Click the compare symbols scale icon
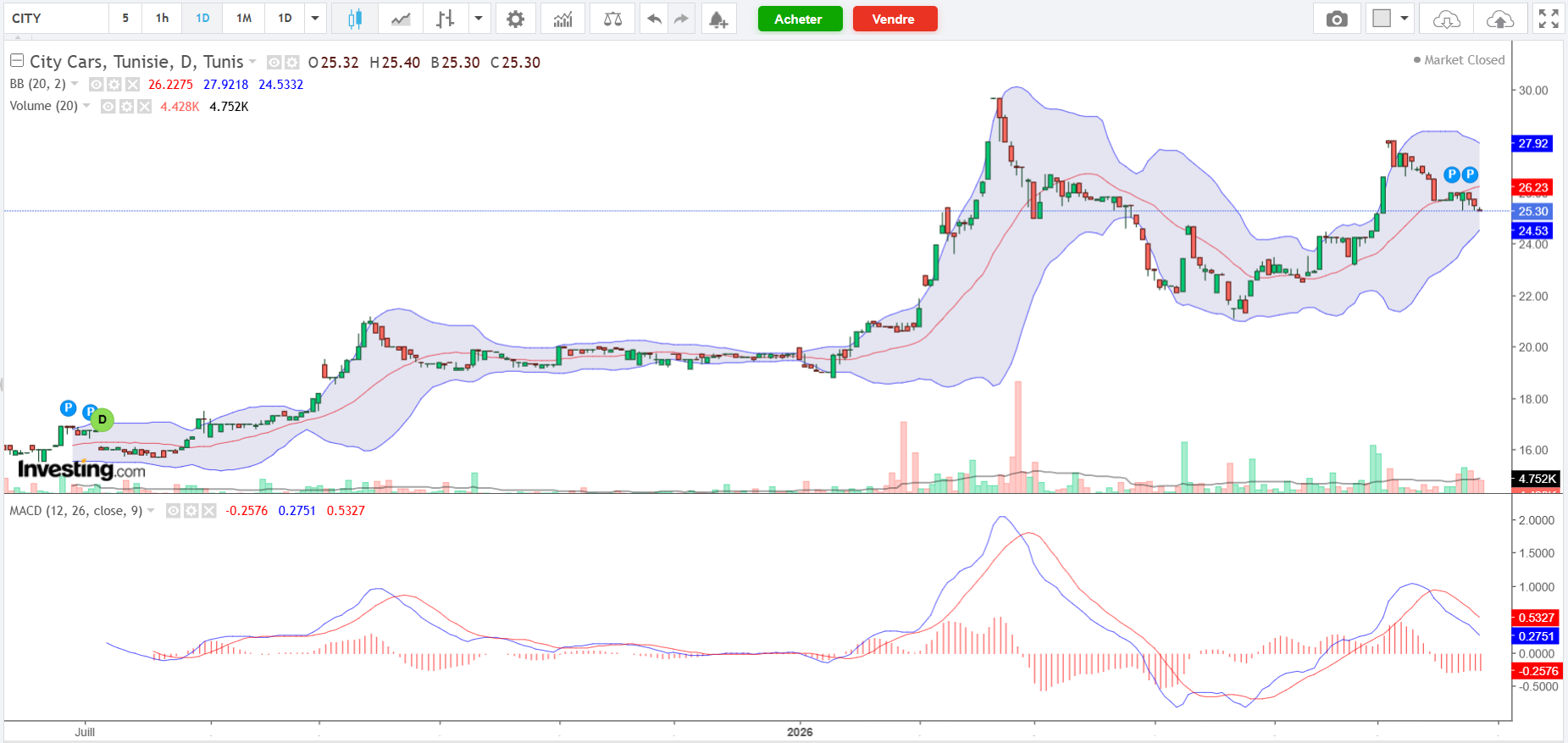The height and width of the screenshot is (743, 1568). tap(612, 19)
